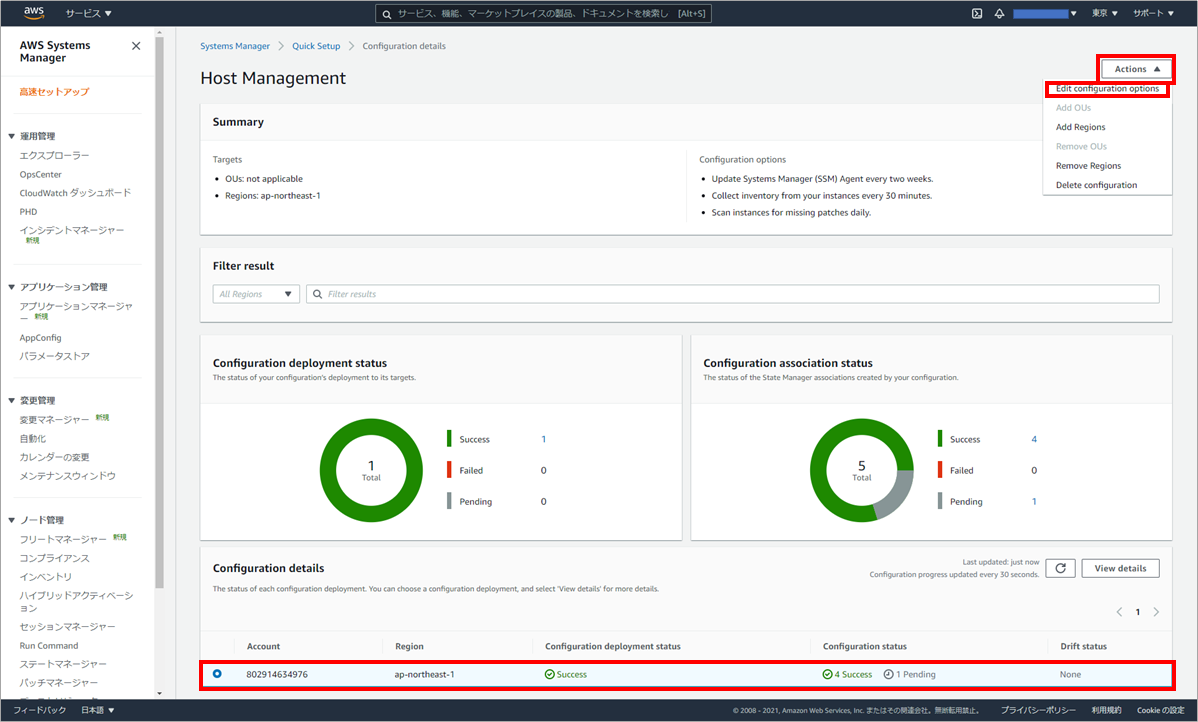Open パラメータストア in the sidebar
The image size is (1198, 722).
pyautogui.click(x=54, y=356)
